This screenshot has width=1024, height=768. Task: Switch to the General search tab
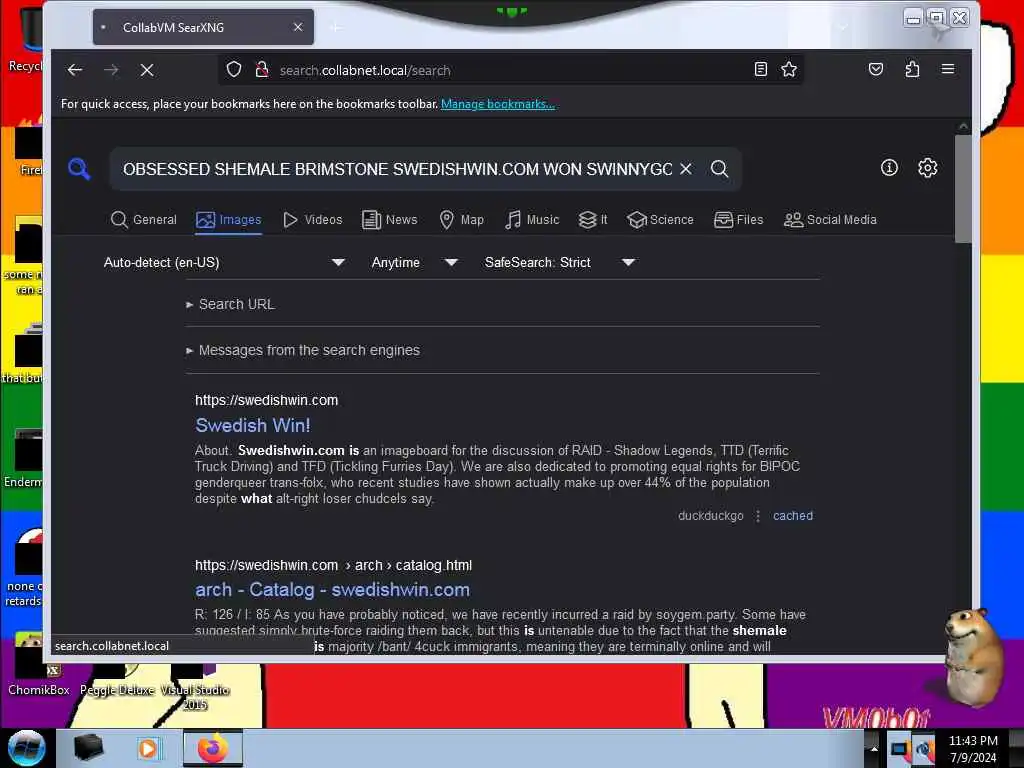(x=144, y=219)
